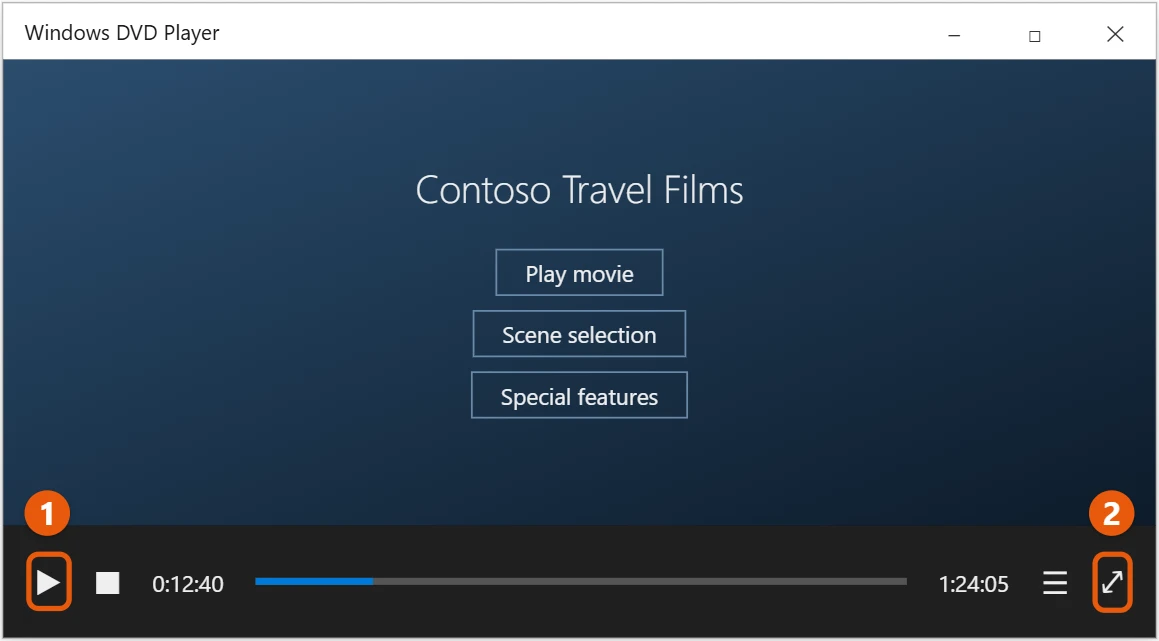Click the Play movie button
1159x641 pixels.
click(x=580, y=273)
